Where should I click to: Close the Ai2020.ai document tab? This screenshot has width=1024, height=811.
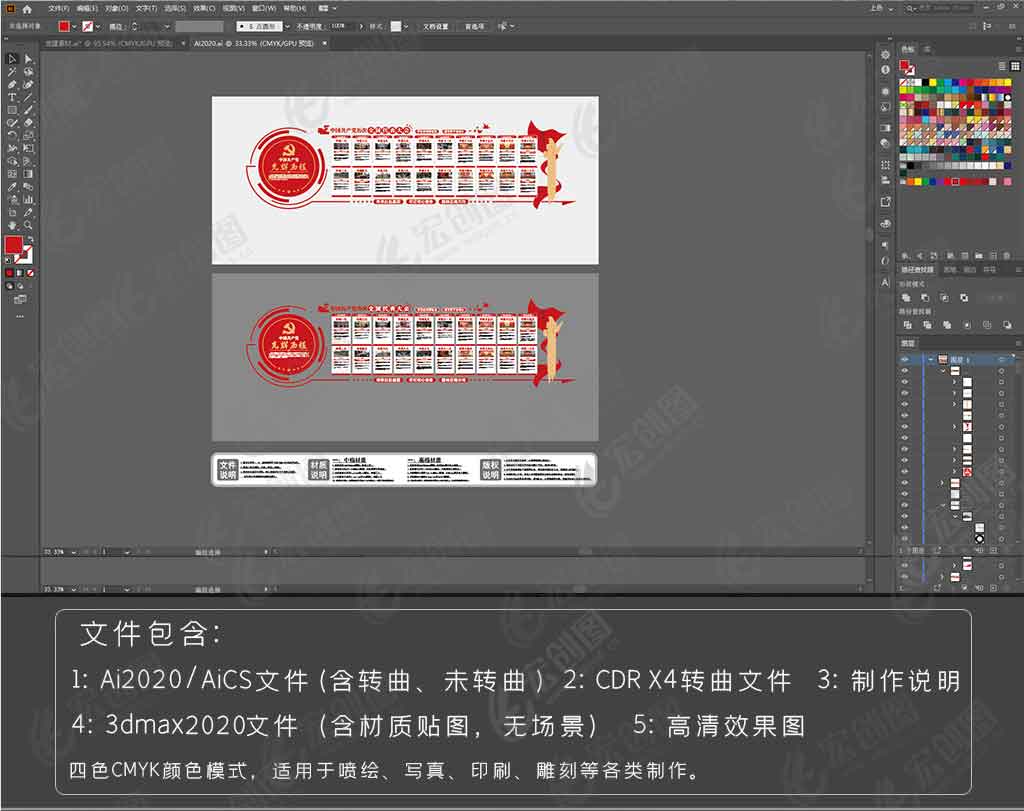pos(325,43)
